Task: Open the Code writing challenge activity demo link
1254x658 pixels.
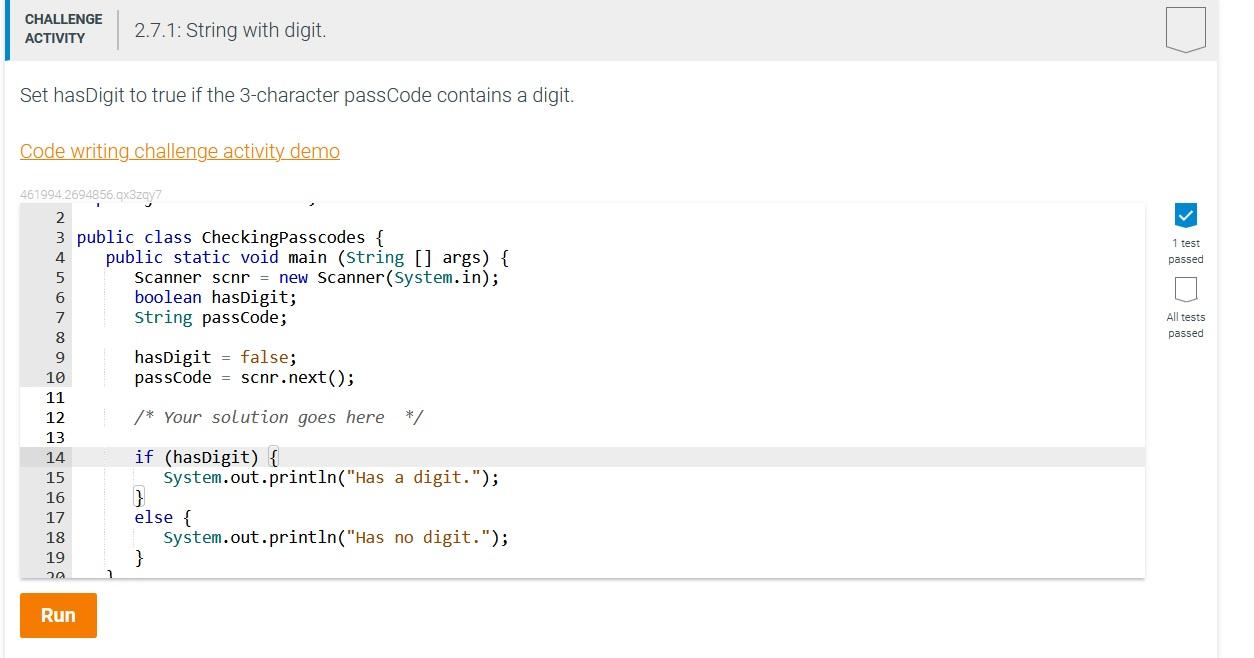Action: [x=180, y=151]
